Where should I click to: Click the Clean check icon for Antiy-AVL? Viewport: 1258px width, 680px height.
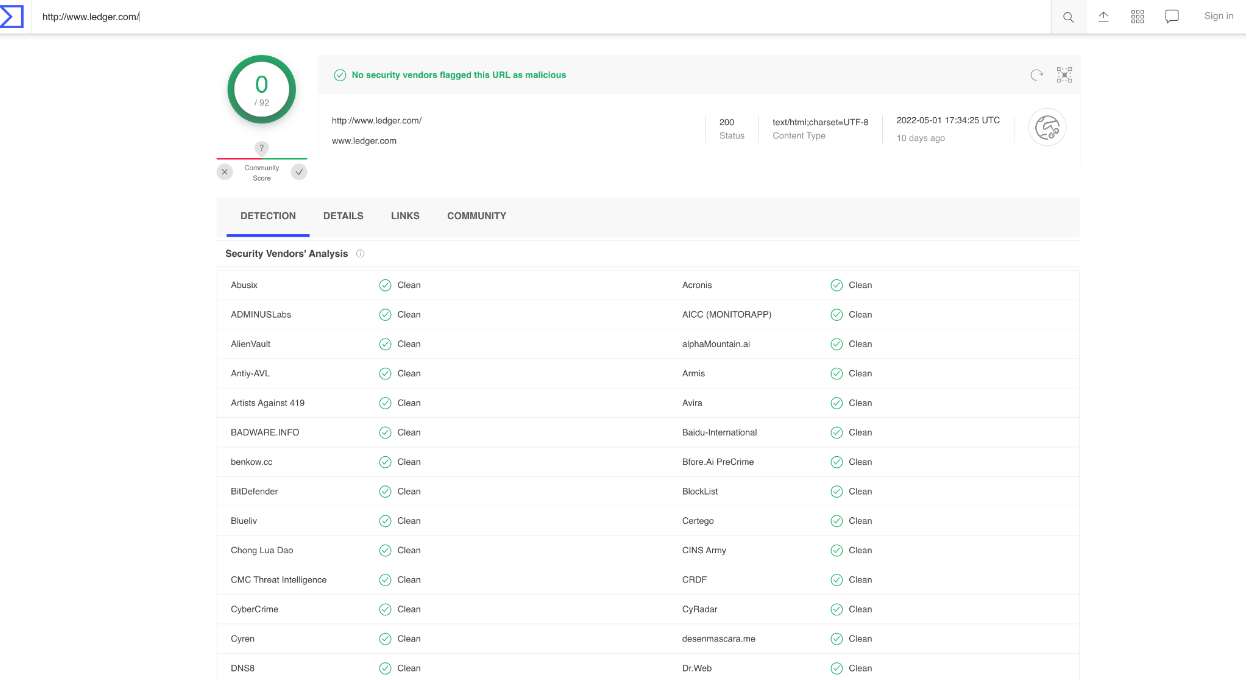click(385, 373)
